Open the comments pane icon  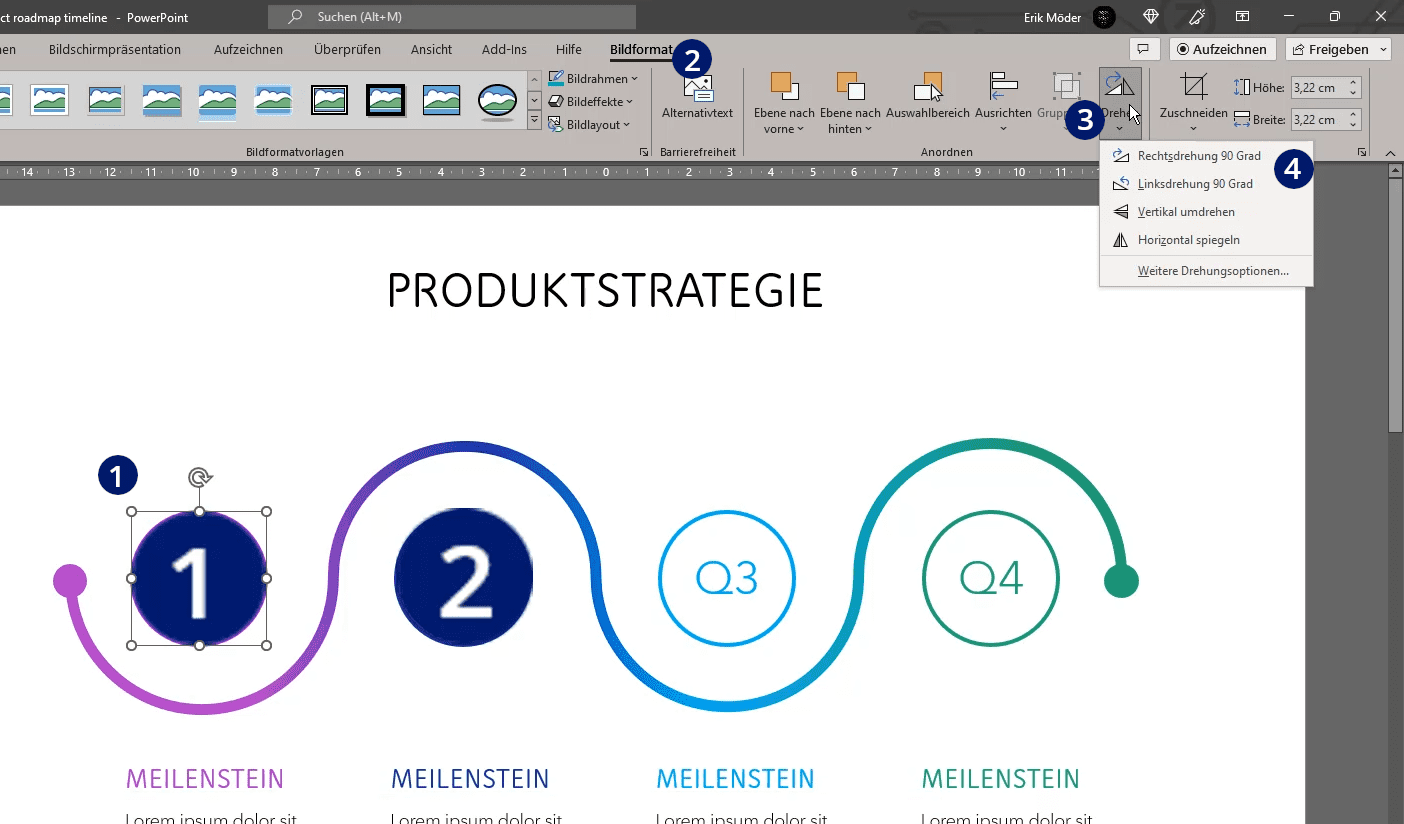(1143, 49)
